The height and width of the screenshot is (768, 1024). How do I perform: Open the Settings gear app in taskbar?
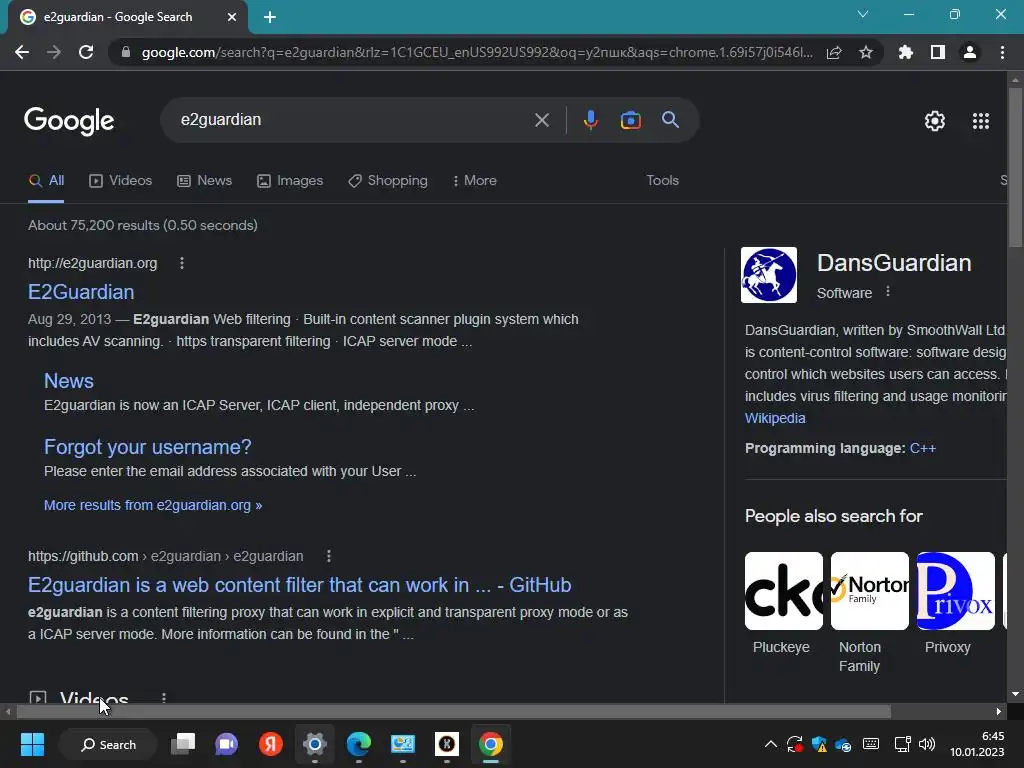point(315,744)
